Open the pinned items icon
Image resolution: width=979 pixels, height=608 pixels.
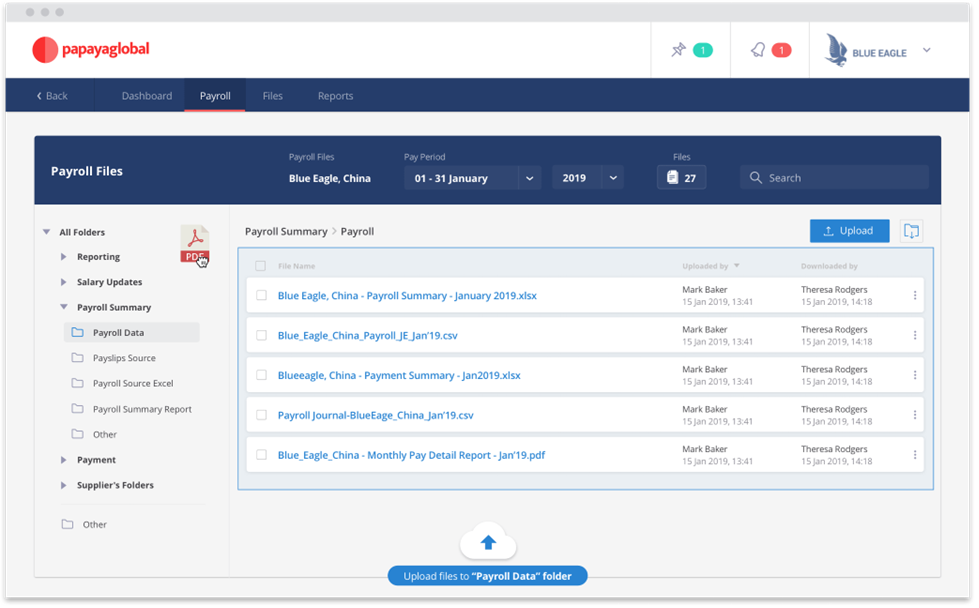[x=678, y=50]
